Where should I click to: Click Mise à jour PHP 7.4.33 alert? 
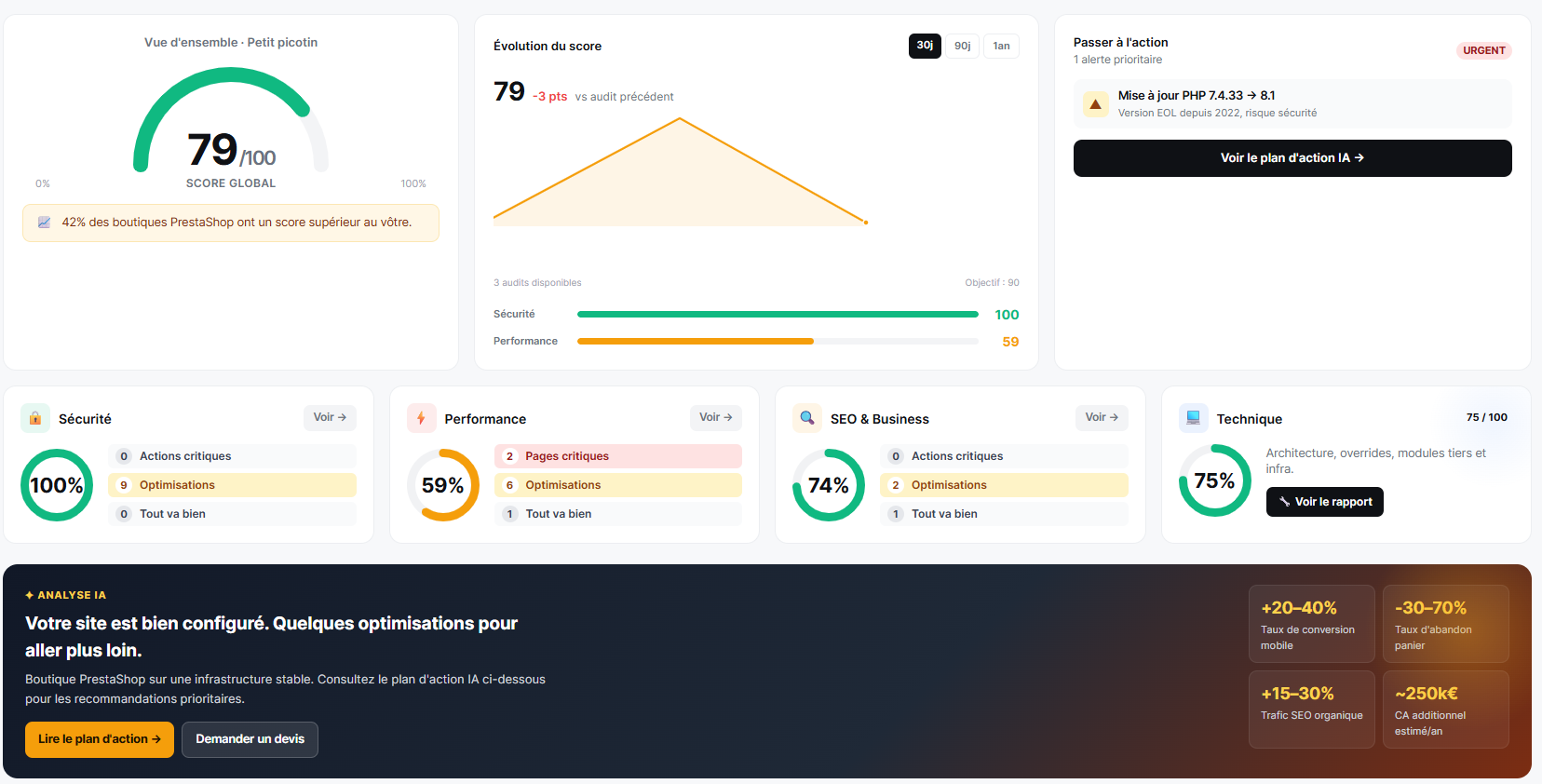1292,103
